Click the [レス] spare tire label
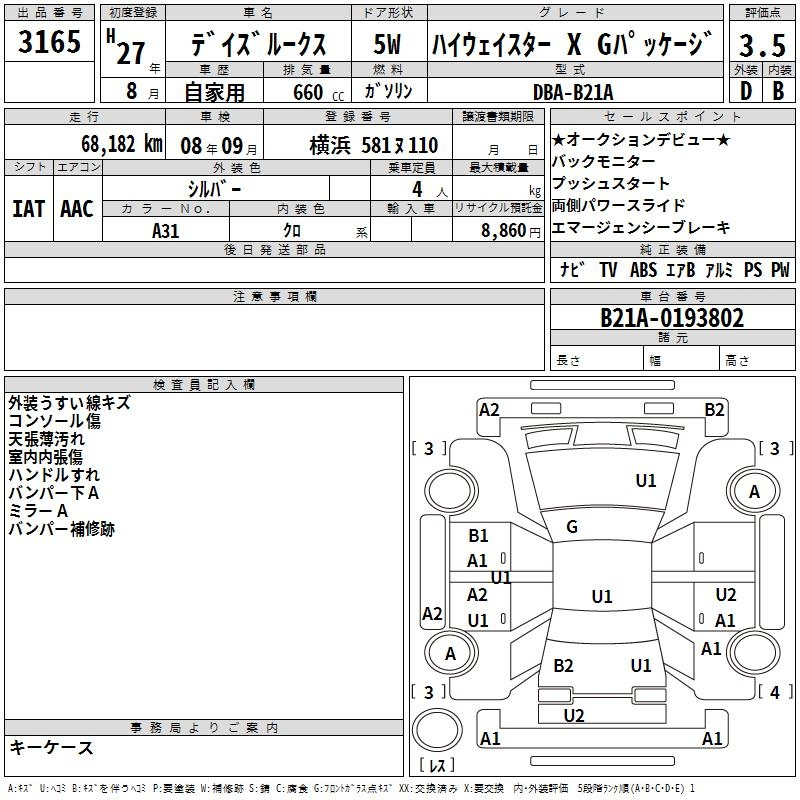 tap(437, 765)
